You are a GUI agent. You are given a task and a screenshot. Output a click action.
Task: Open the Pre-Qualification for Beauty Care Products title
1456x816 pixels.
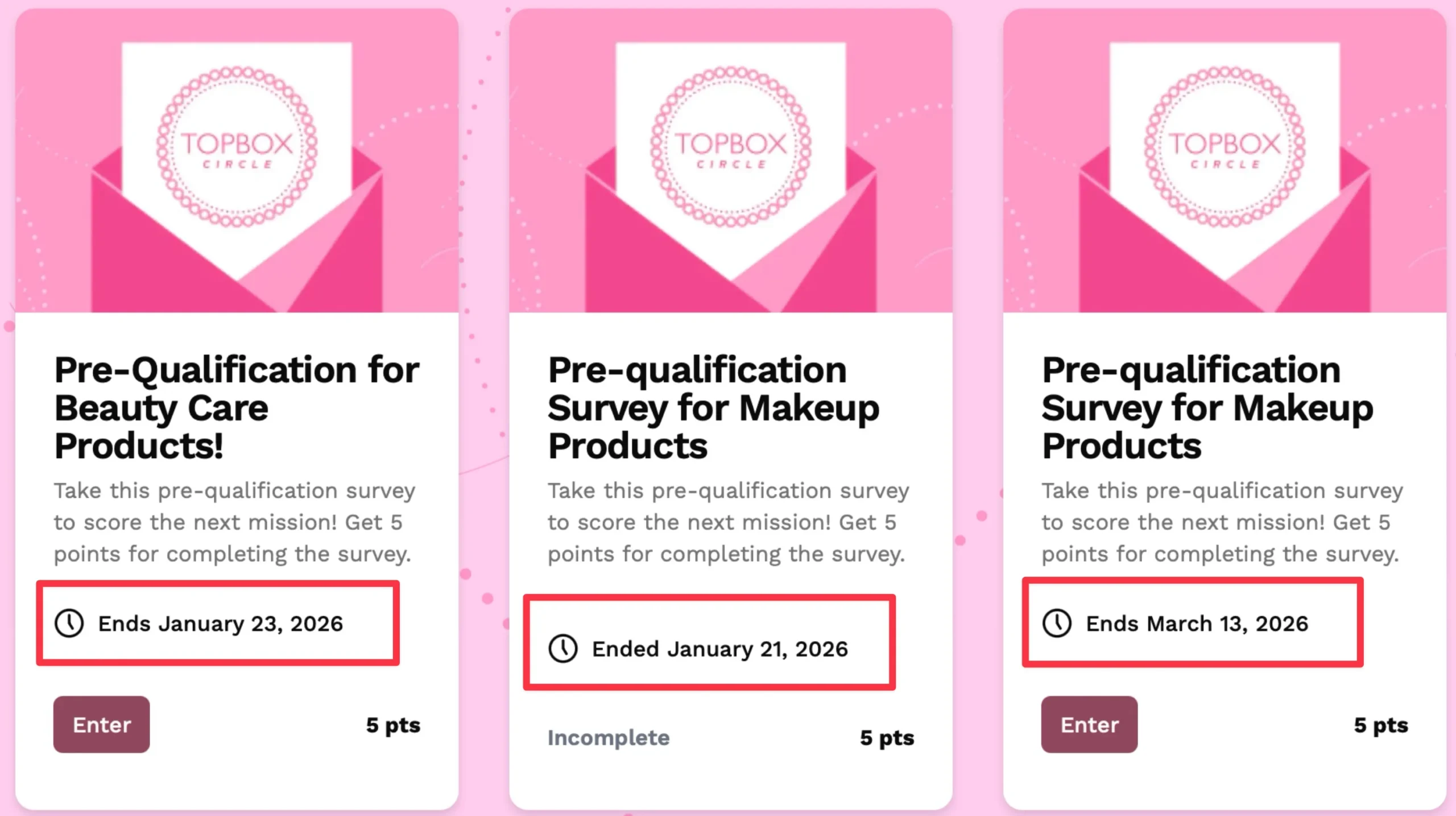(x=237, y=407)
